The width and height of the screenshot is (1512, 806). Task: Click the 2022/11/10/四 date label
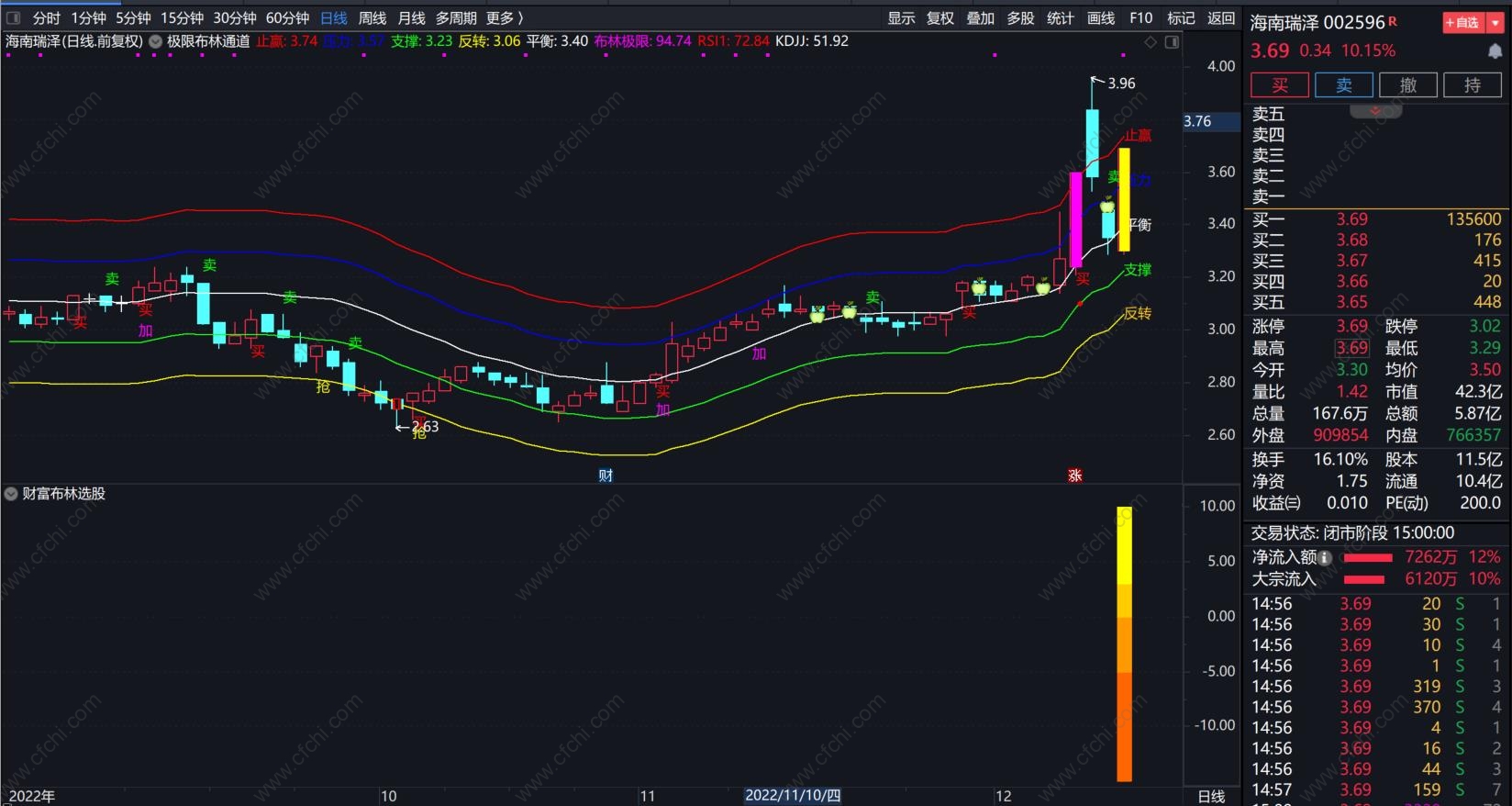pyautogui.click(x=793, y=795)
